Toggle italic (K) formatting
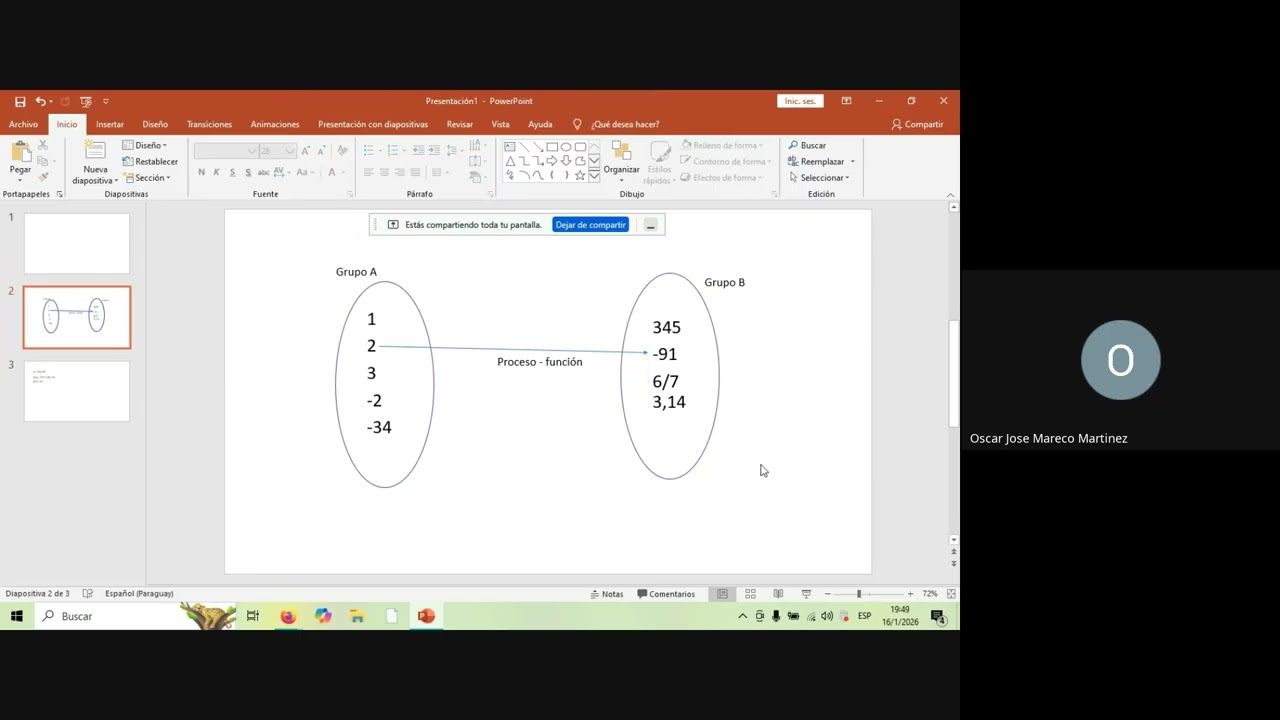Image resolution: width=1280 pixels, height=720 pixels. (217, 172)
